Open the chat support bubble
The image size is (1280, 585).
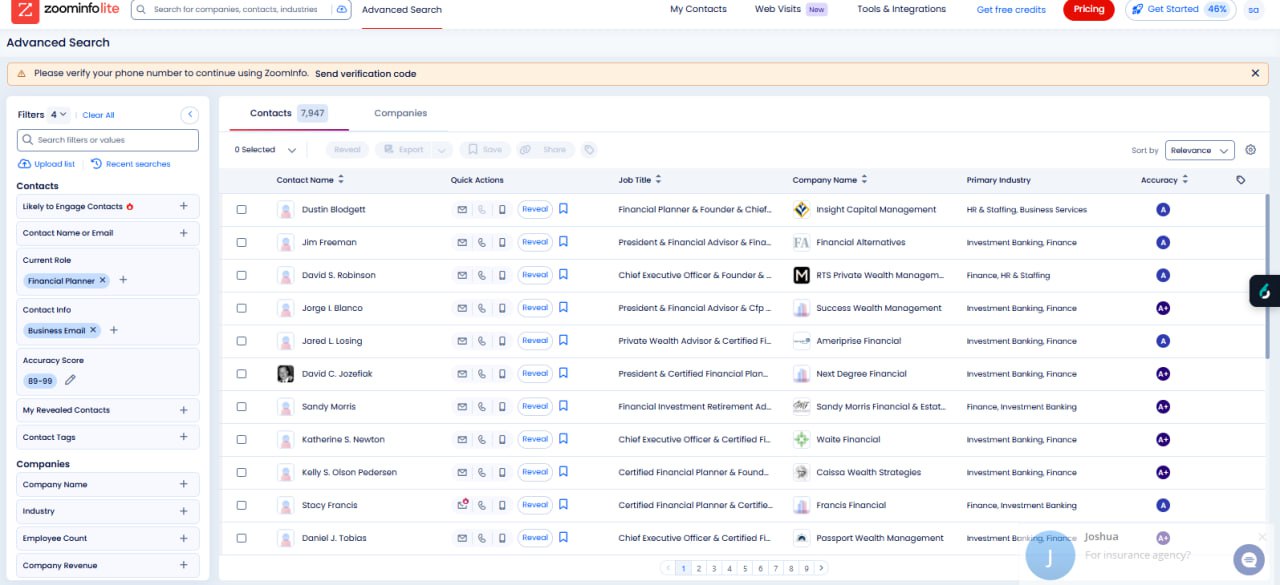[x=1247, y=560]
